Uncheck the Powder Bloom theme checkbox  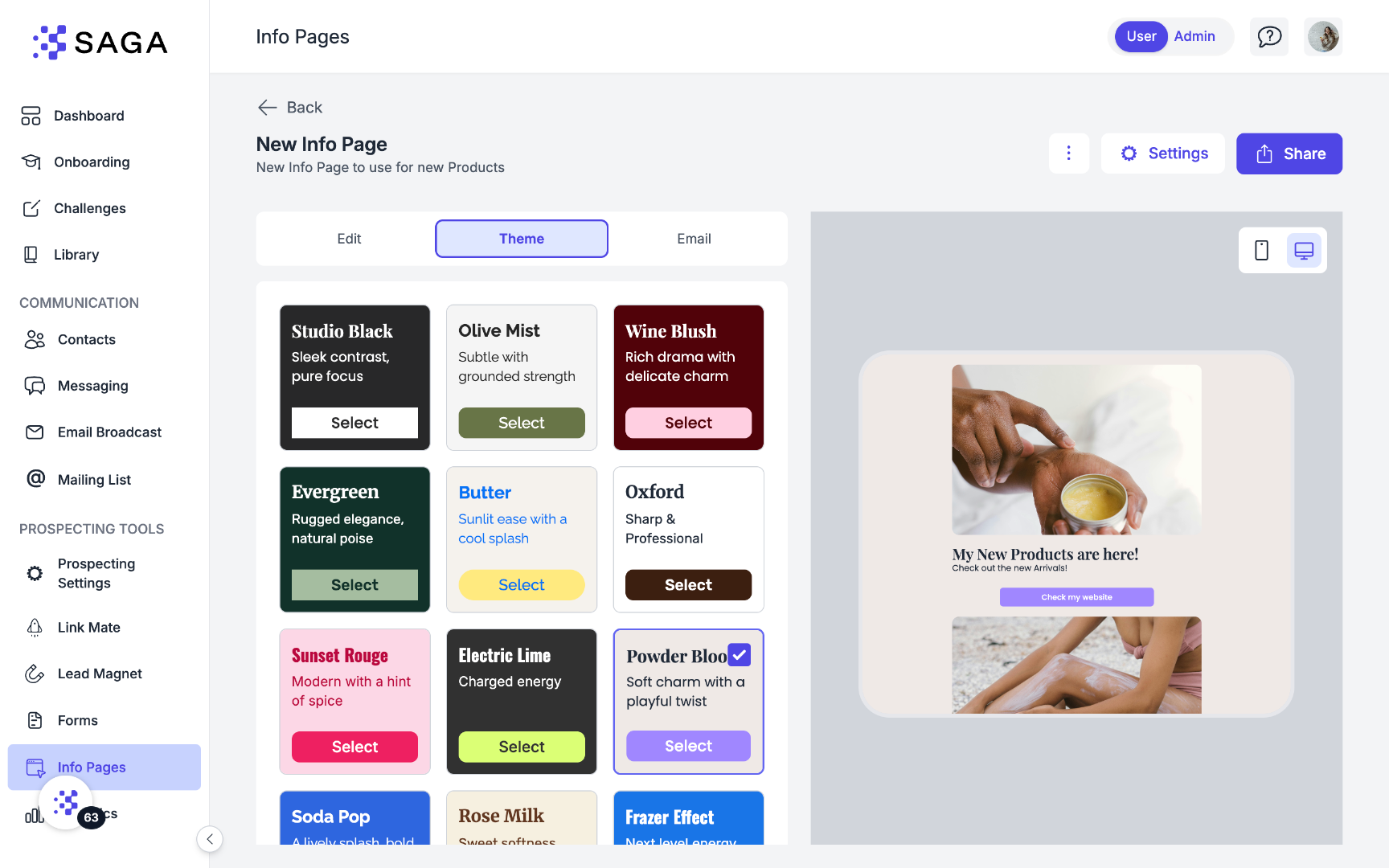739,654
